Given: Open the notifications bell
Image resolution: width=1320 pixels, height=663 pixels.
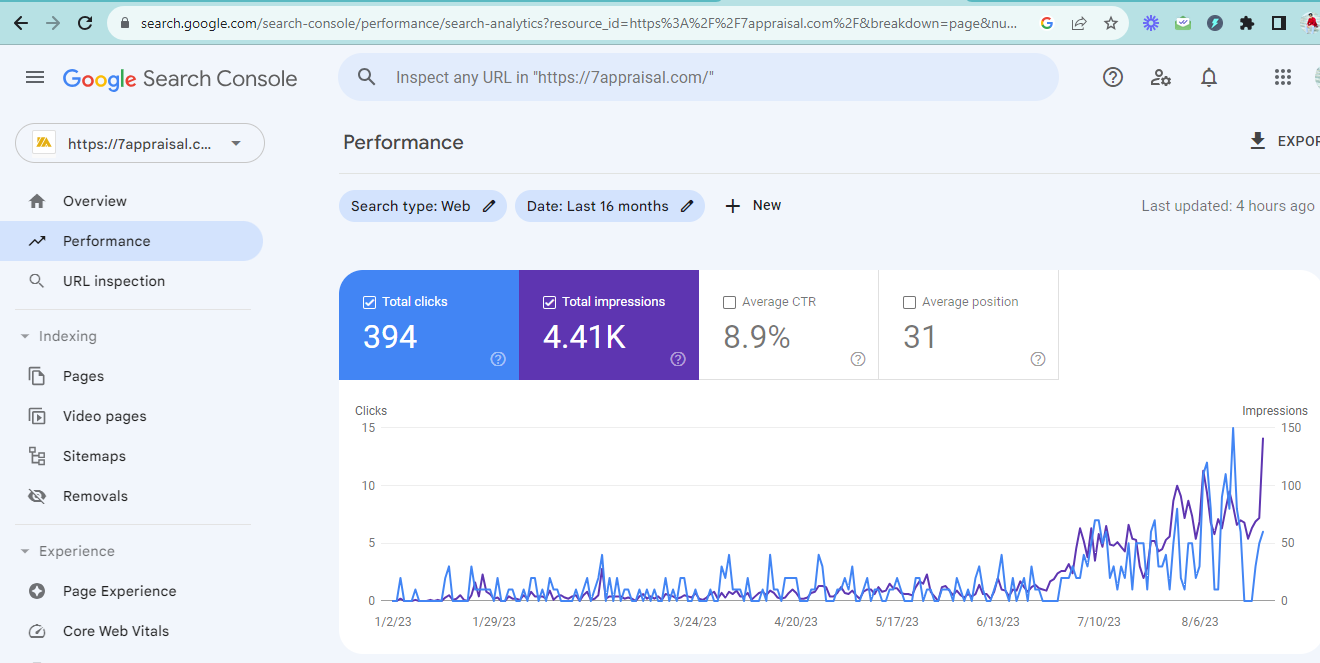Looking at the screenshot, I should tap(1209, 77).
